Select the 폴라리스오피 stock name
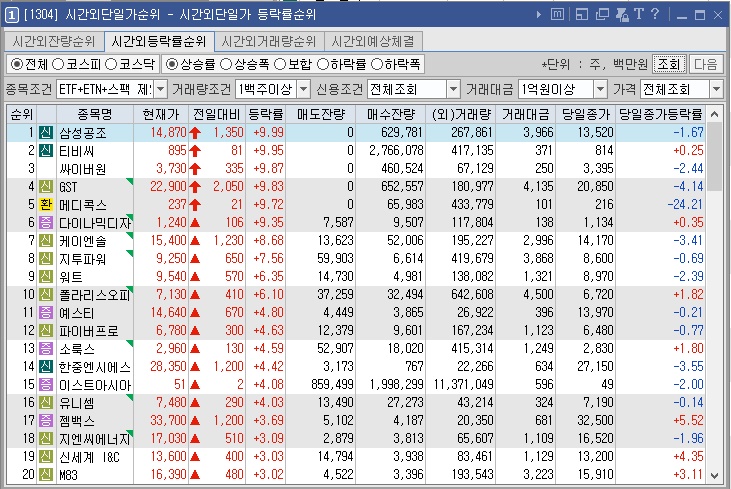This screenshot has height=489, width=731. click(x=95, y=295)
